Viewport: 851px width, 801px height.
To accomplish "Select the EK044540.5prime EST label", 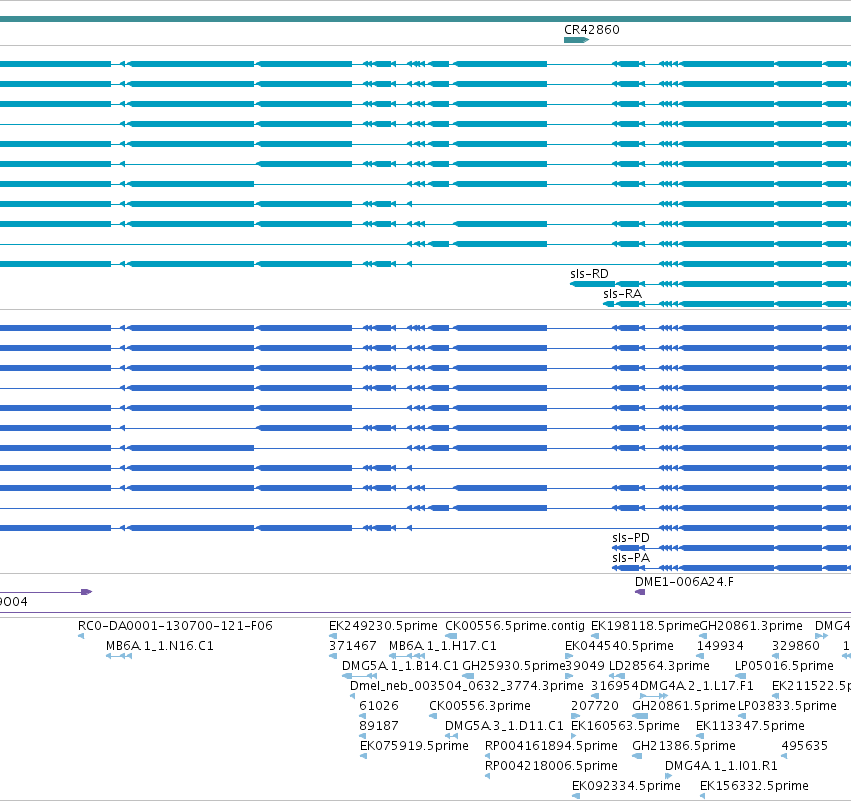I will [619, 646].
